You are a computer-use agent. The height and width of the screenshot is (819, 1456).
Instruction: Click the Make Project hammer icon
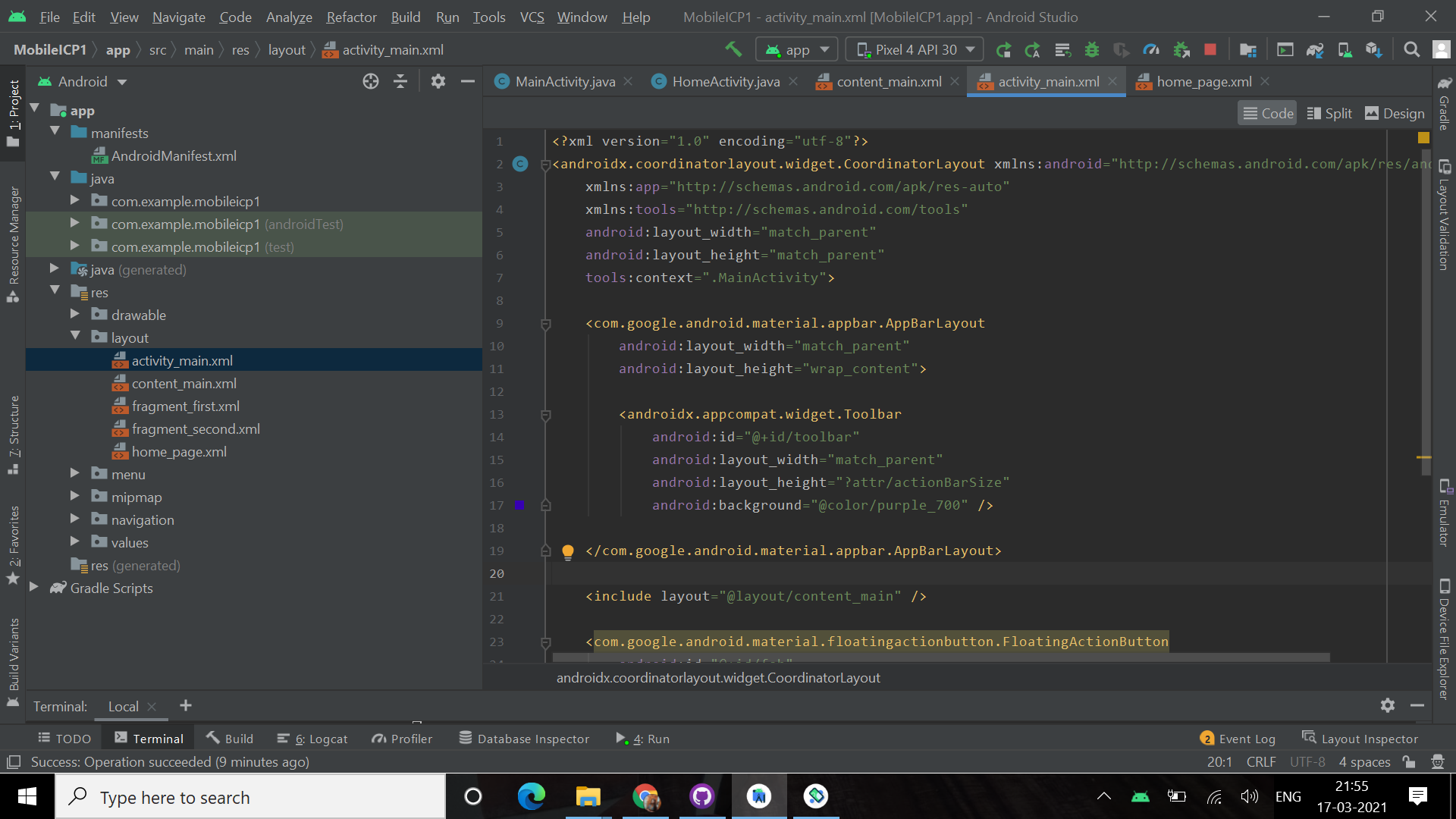pos(733,49)
